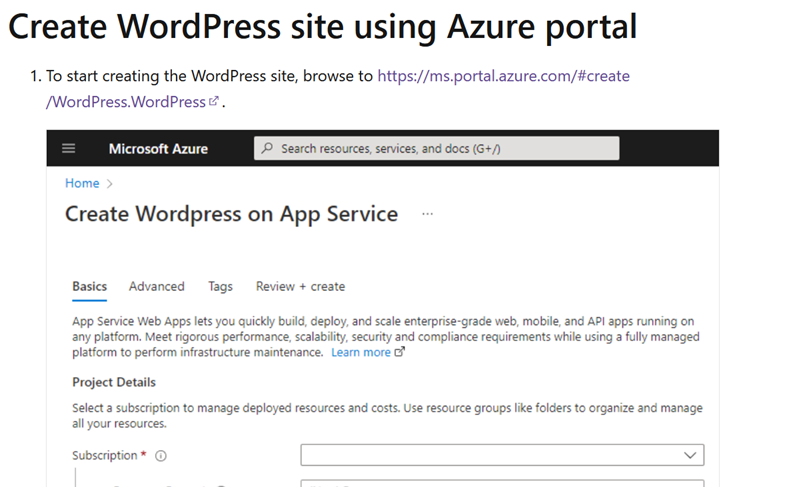The width and height of the screenshot is (785, 487).
Task: Open the Learn more link
Action: [360, 352]
